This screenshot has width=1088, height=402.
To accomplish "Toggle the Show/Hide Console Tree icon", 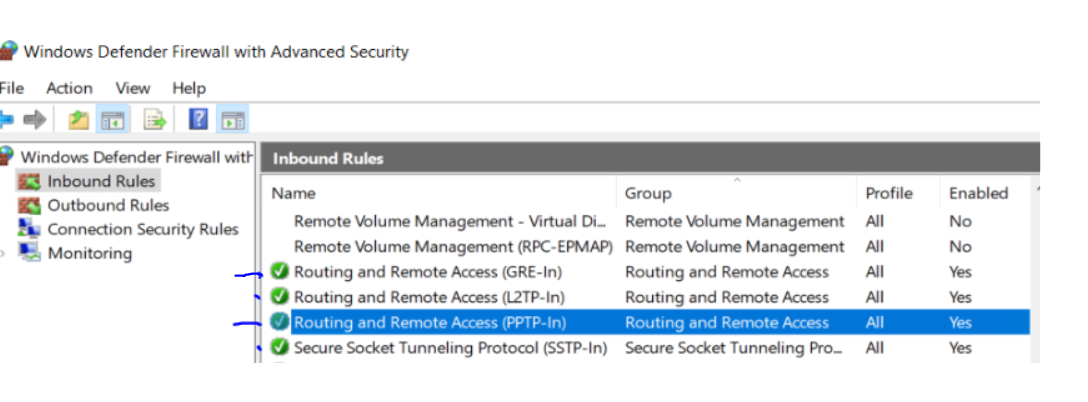I will click(x=111, y=120).
